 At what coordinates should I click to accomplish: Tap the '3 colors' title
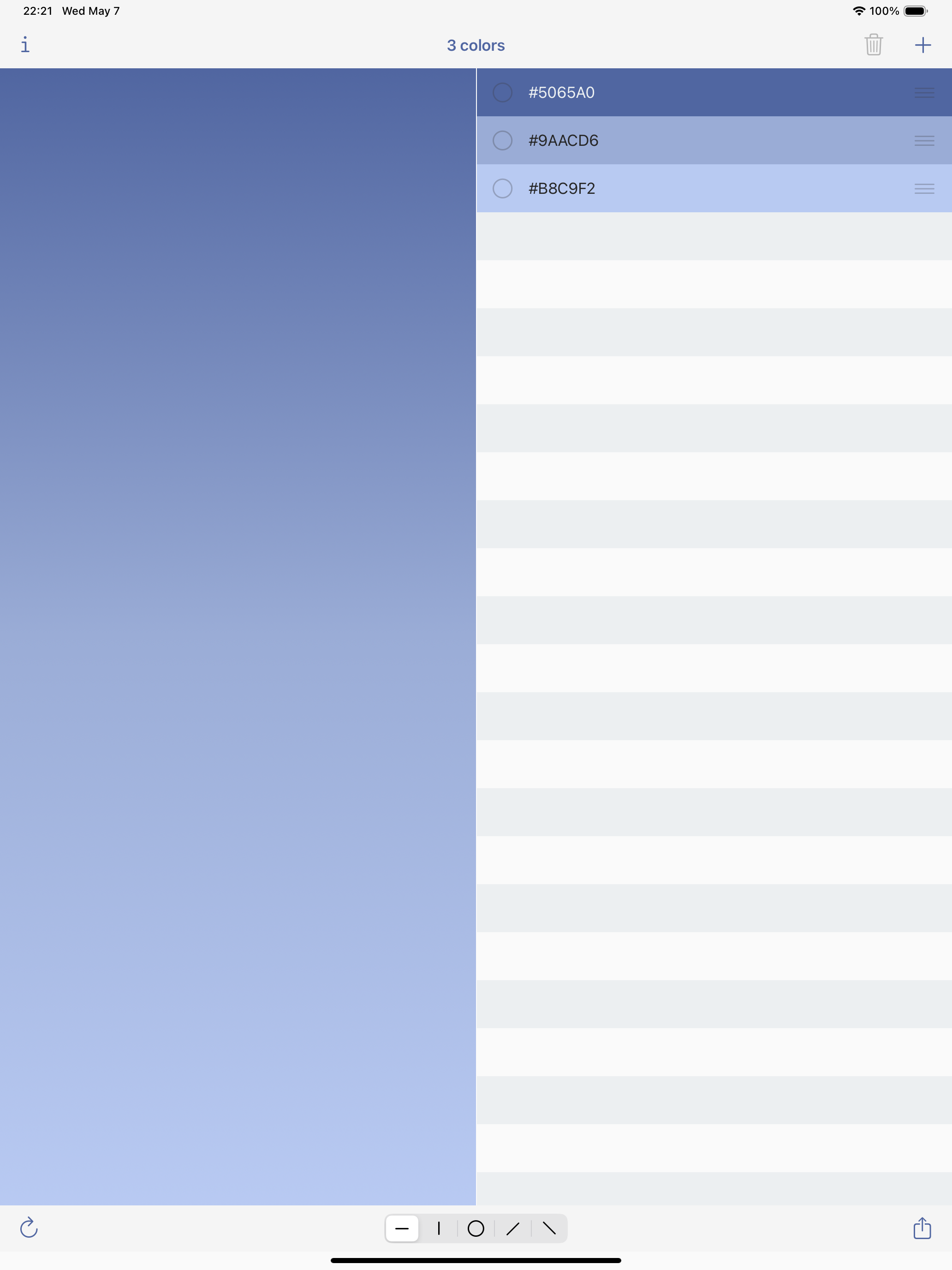[476, 45]
